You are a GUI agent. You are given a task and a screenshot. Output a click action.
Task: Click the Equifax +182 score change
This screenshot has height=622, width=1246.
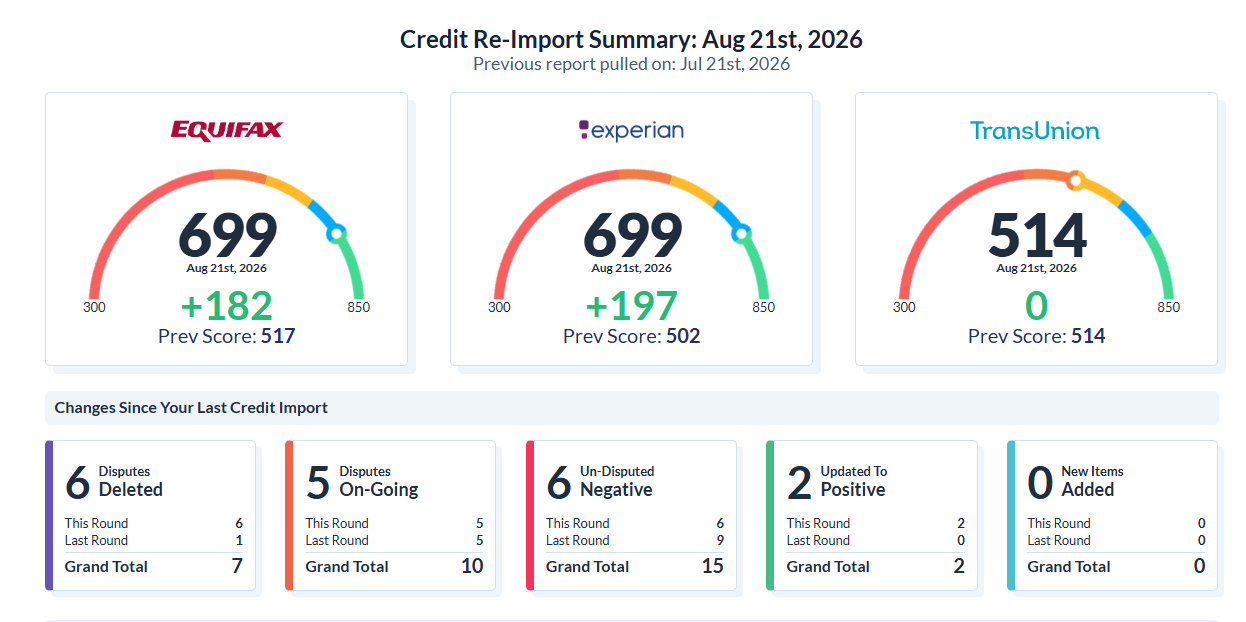pos(226,305)
